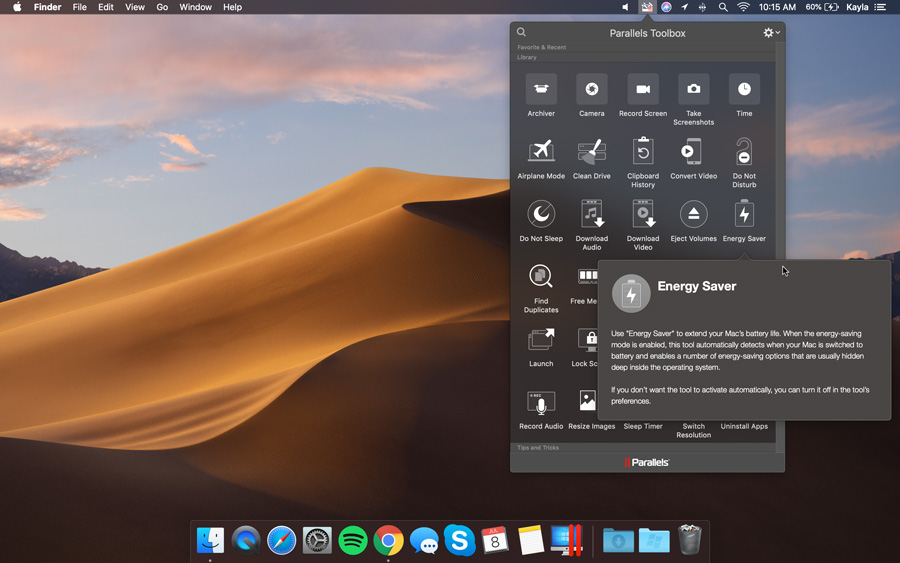This screenshot has height=563, width=900.
Task: Launch the Camera tool
Action: click(592, 90)
